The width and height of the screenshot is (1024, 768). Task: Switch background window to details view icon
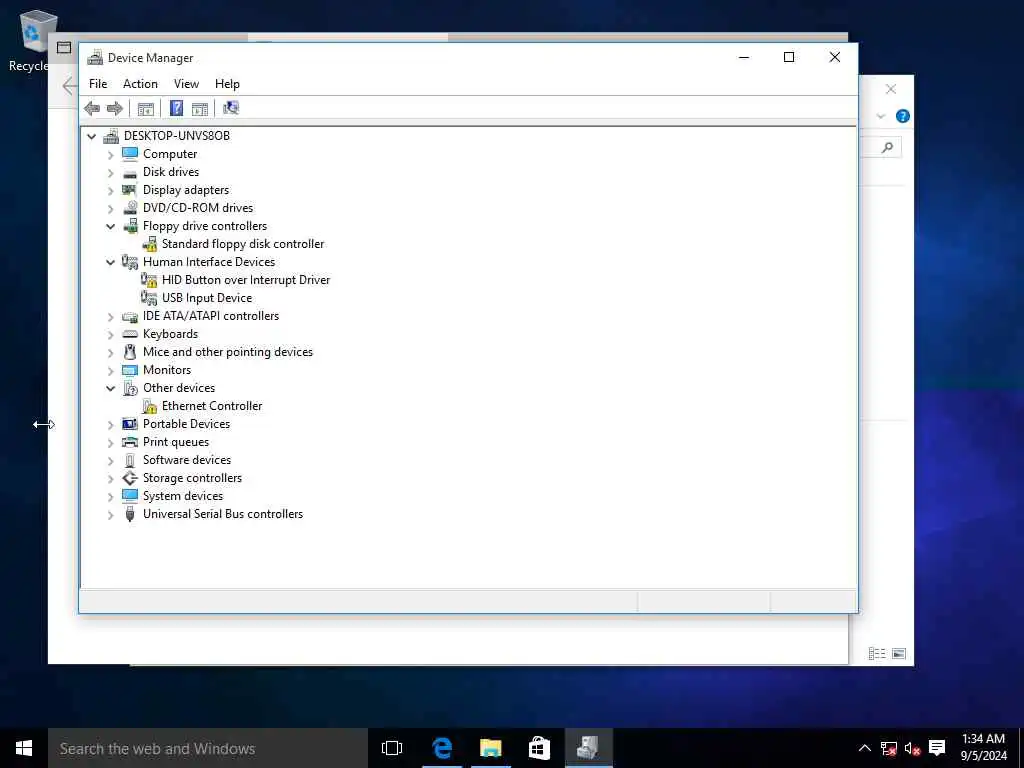click(877, 654)
